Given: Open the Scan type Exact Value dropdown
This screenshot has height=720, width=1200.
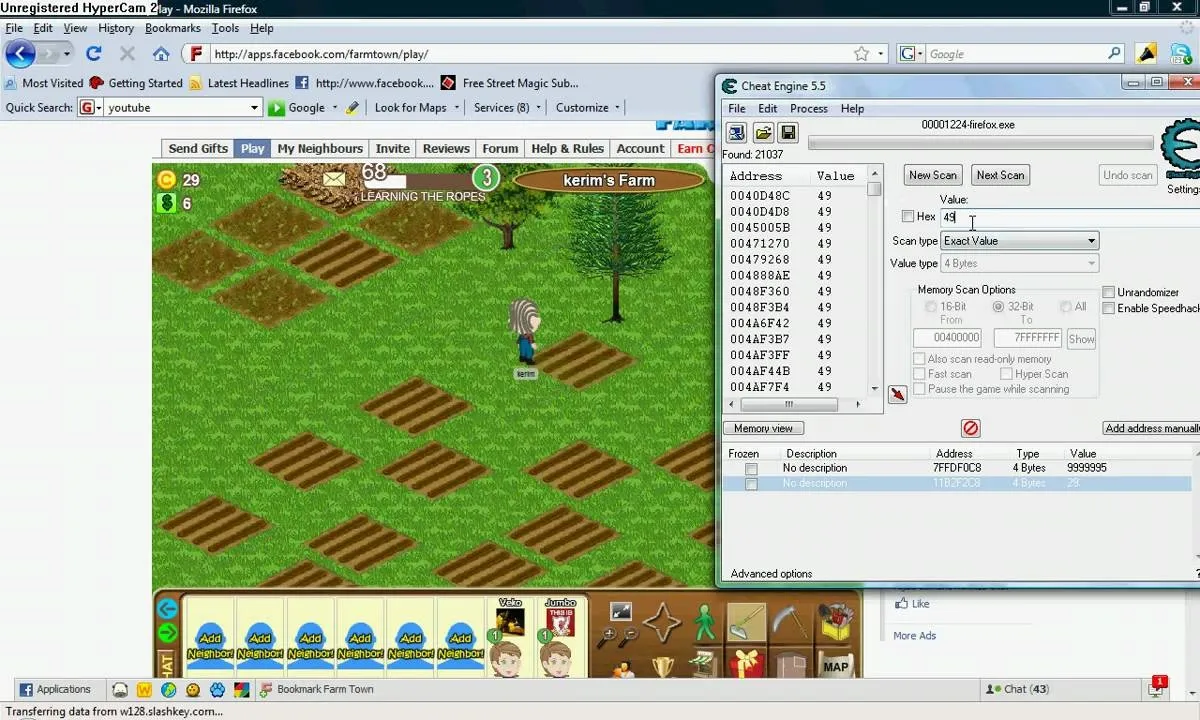Looking at the screenshot, I should pyautogui.click(x=1020, y=241).
